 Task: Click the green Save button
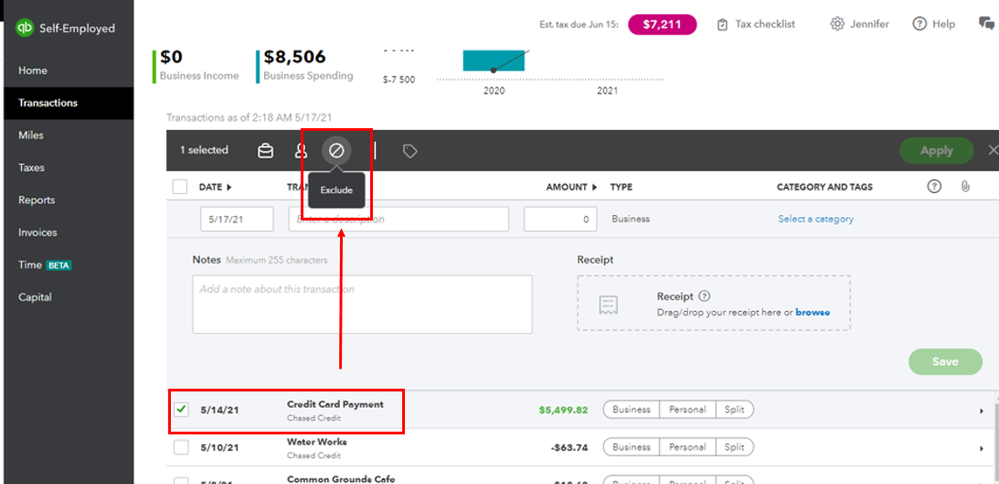point(945,361)
